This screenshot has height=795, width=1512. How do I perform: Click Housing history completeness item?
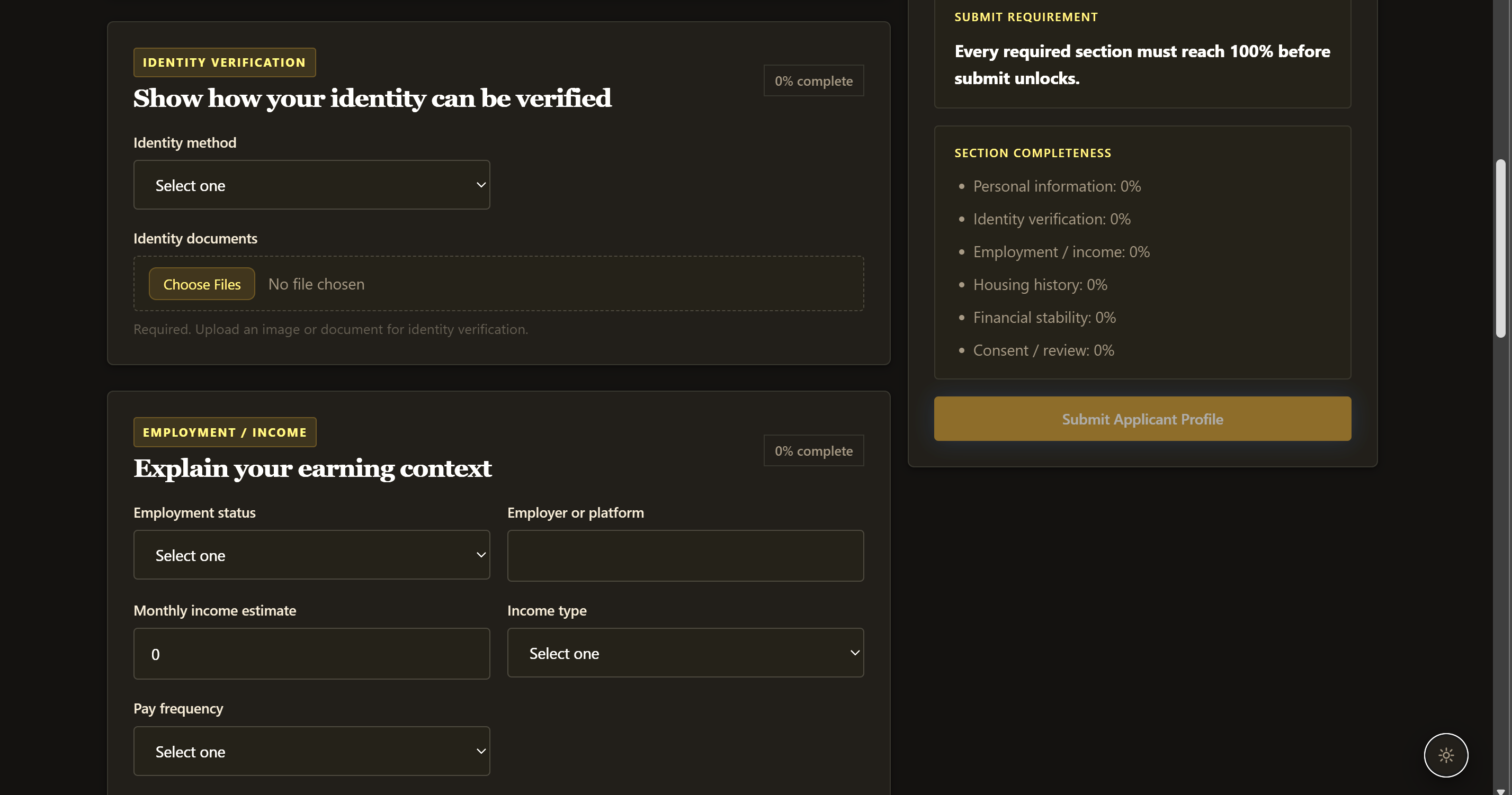(x=1040, y=285)
